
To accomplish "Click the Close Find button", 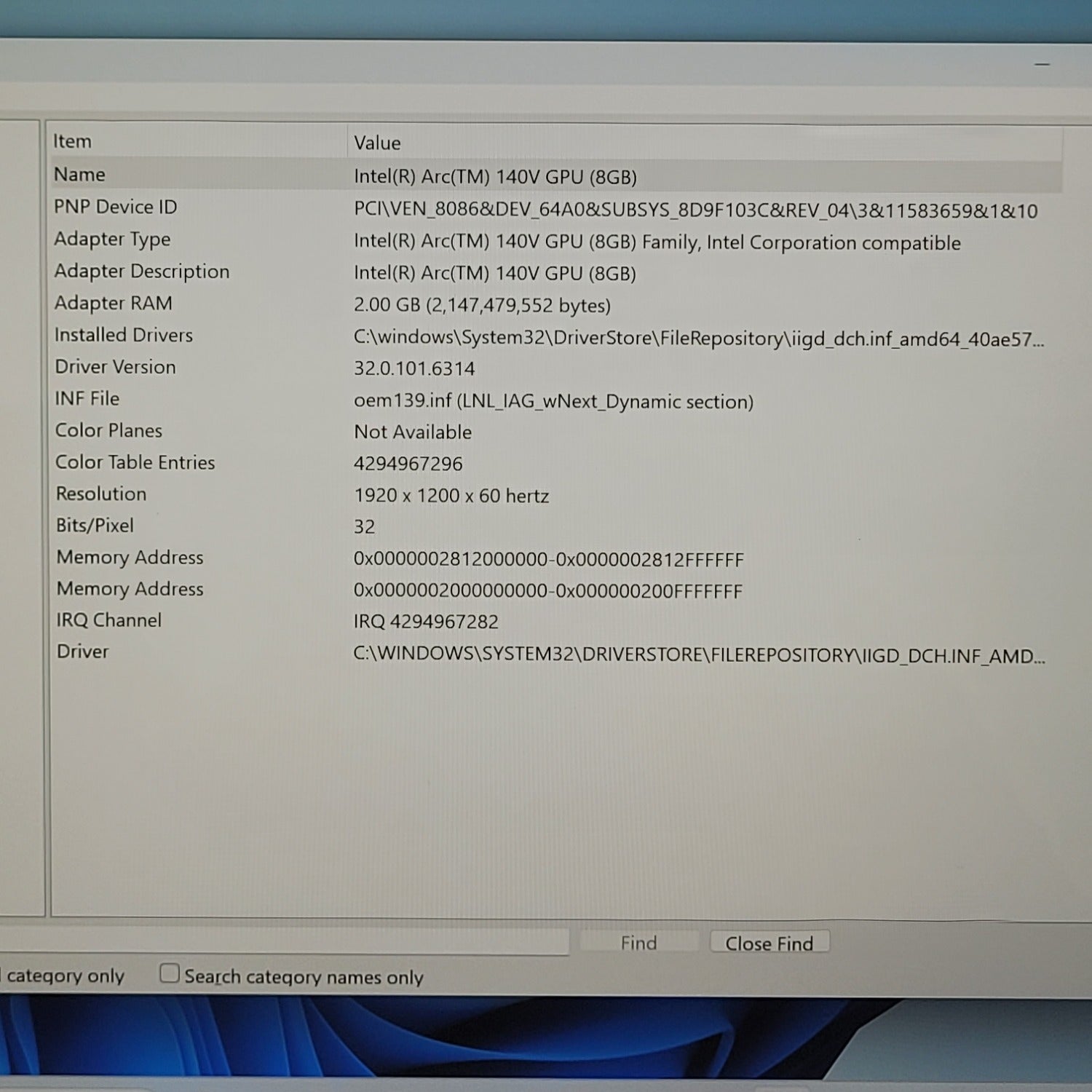I will (769, 943).
